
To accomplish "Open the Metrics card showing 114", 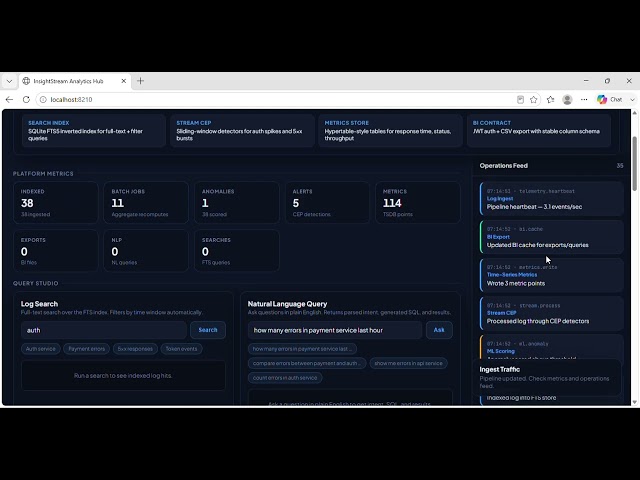I will pyautogui.click(x=418, y=203).
